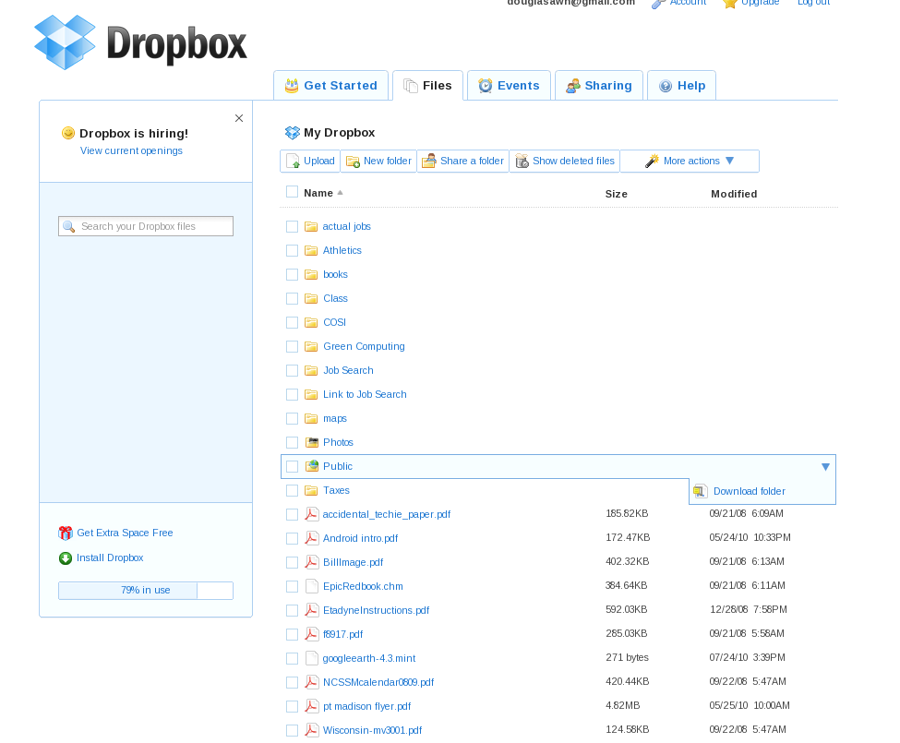Click the Photos folder icon

[311, 442]
